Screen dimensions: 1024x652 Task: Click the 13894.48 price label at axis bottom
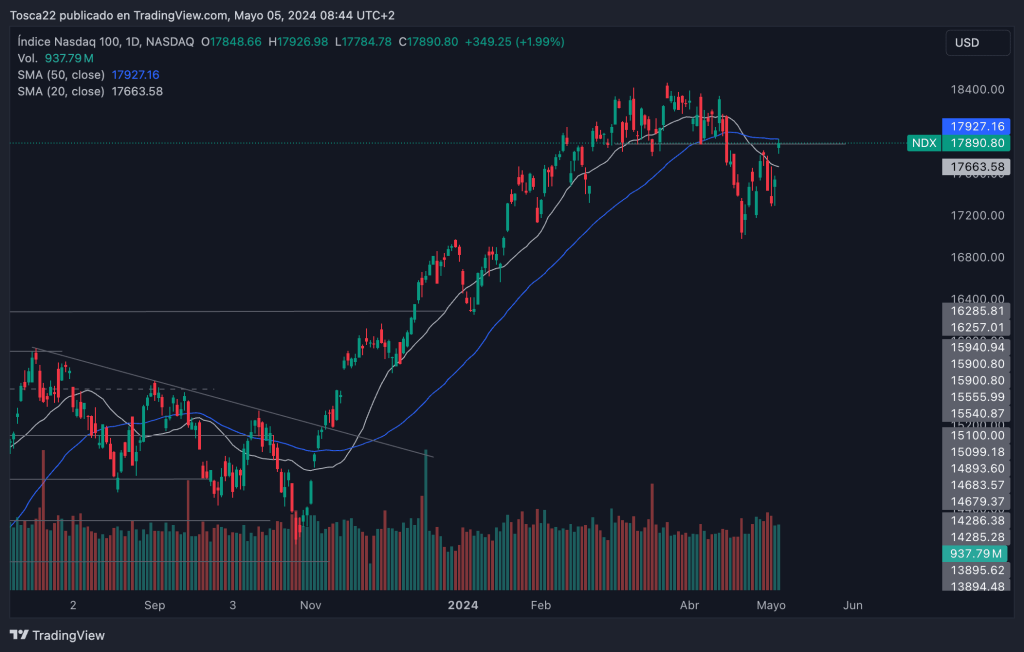tap(976, 586)
